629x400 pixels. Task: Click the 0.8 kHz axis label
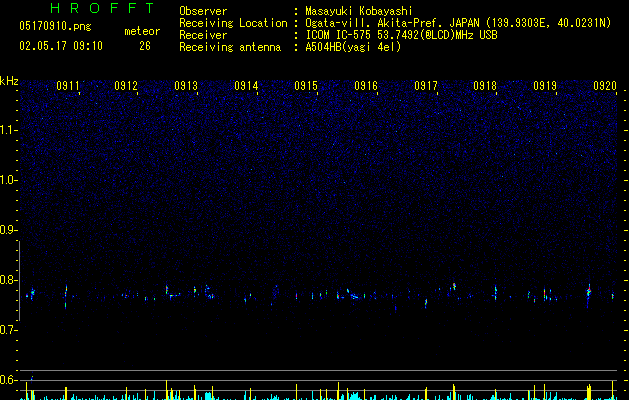click(x=8, y=280)
